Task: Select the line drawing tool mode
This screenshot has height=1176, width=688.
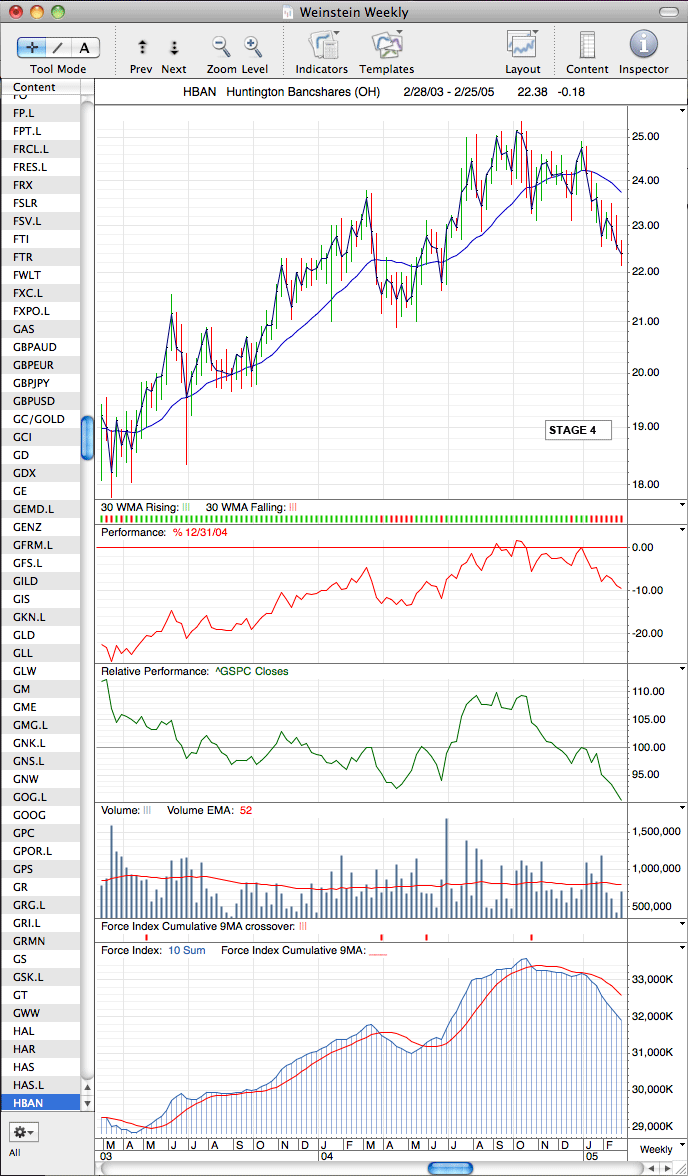Action: pos(59,47)
